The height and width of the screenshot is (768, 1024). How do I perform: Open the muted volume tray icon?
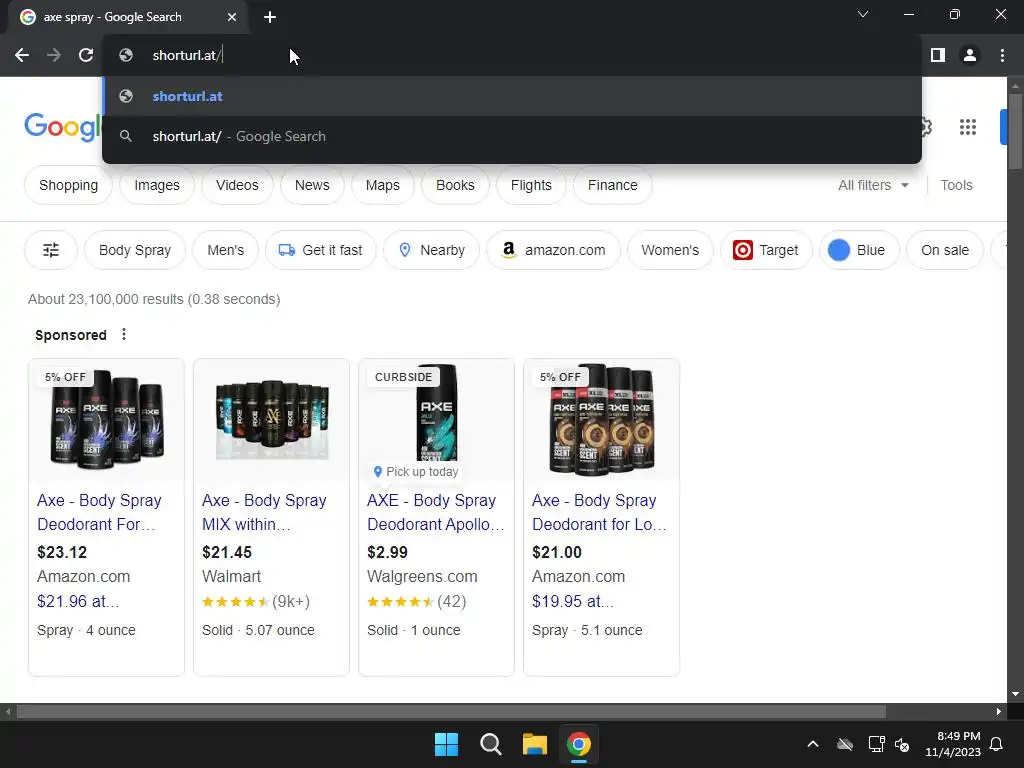click(903, 744)
